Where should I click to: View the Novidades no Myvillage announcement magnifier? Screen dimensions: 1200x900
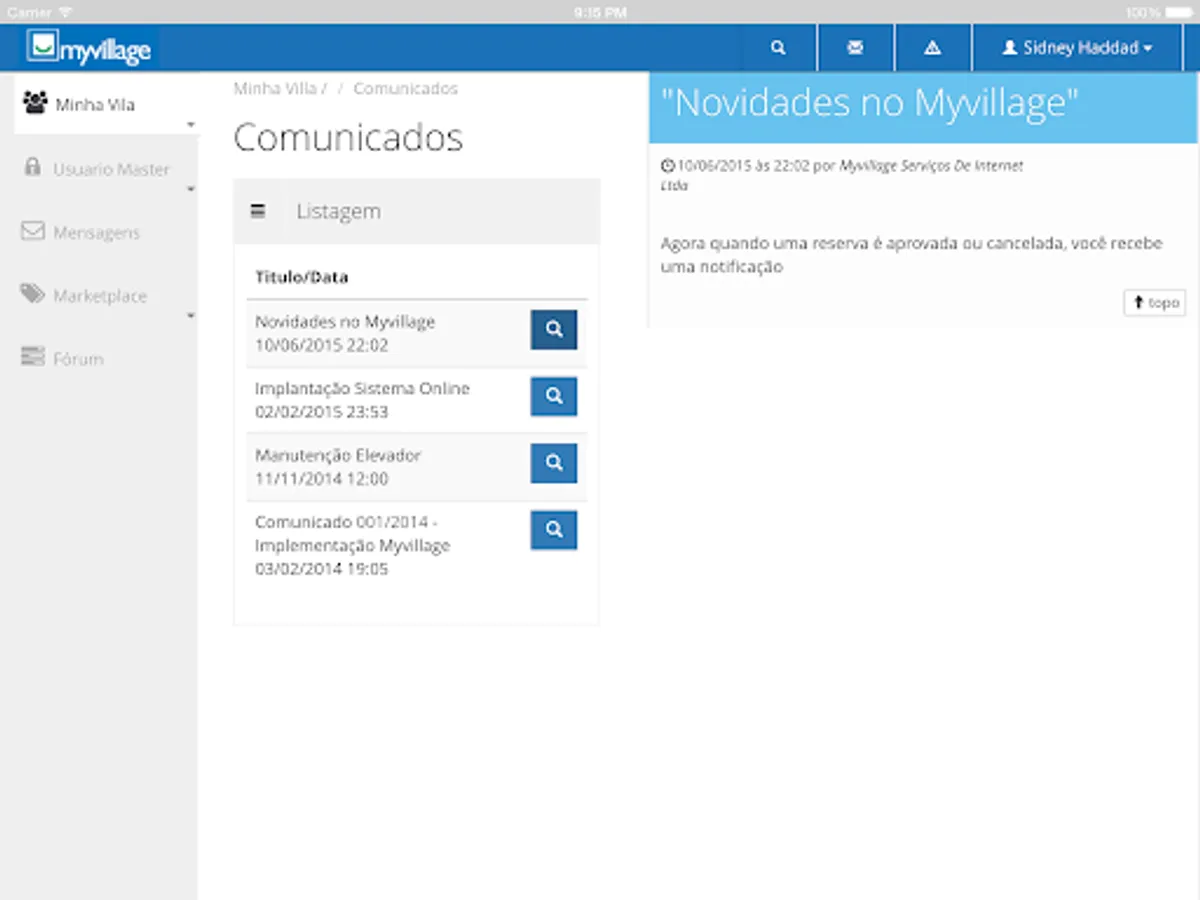click(x=554, y=330)
